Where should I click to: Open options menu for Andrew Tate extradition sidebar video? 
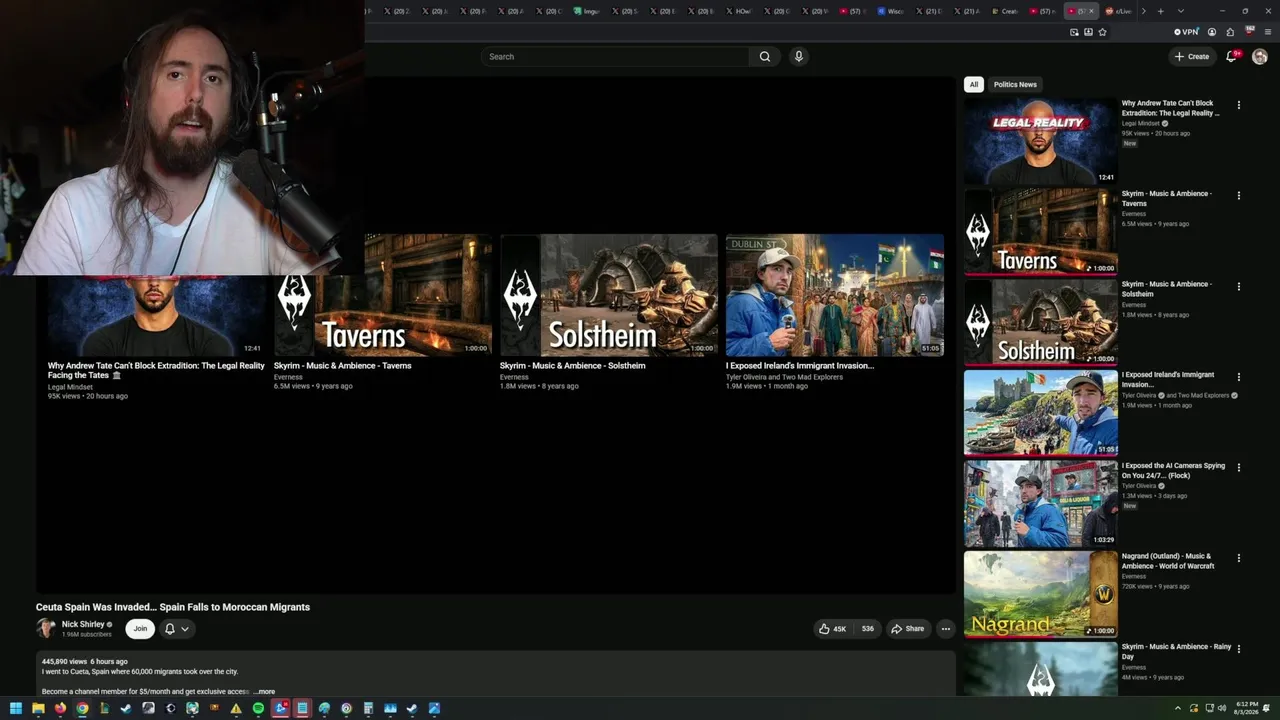[x=1239, y=105]
